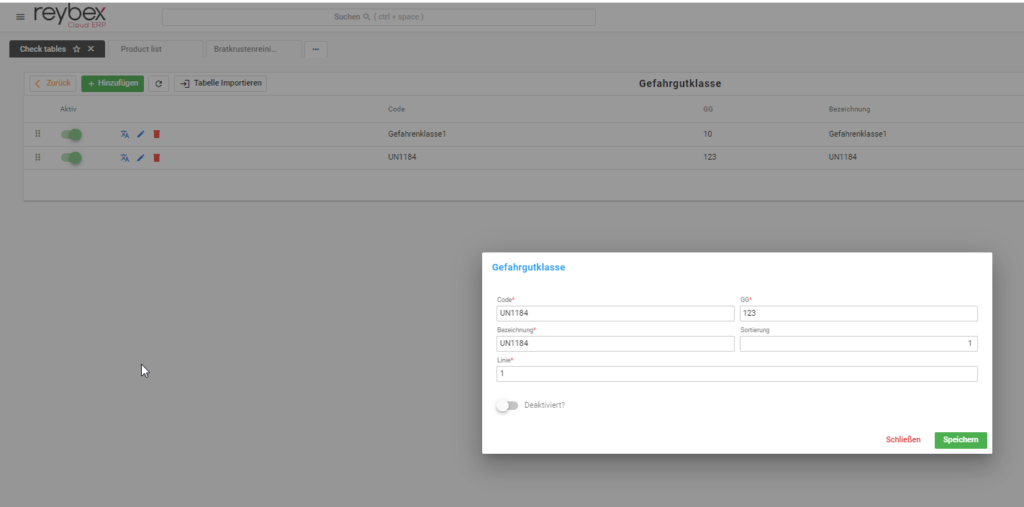Go back with the Zurück button
This screenshot has width=1024, height=507.
53,84
